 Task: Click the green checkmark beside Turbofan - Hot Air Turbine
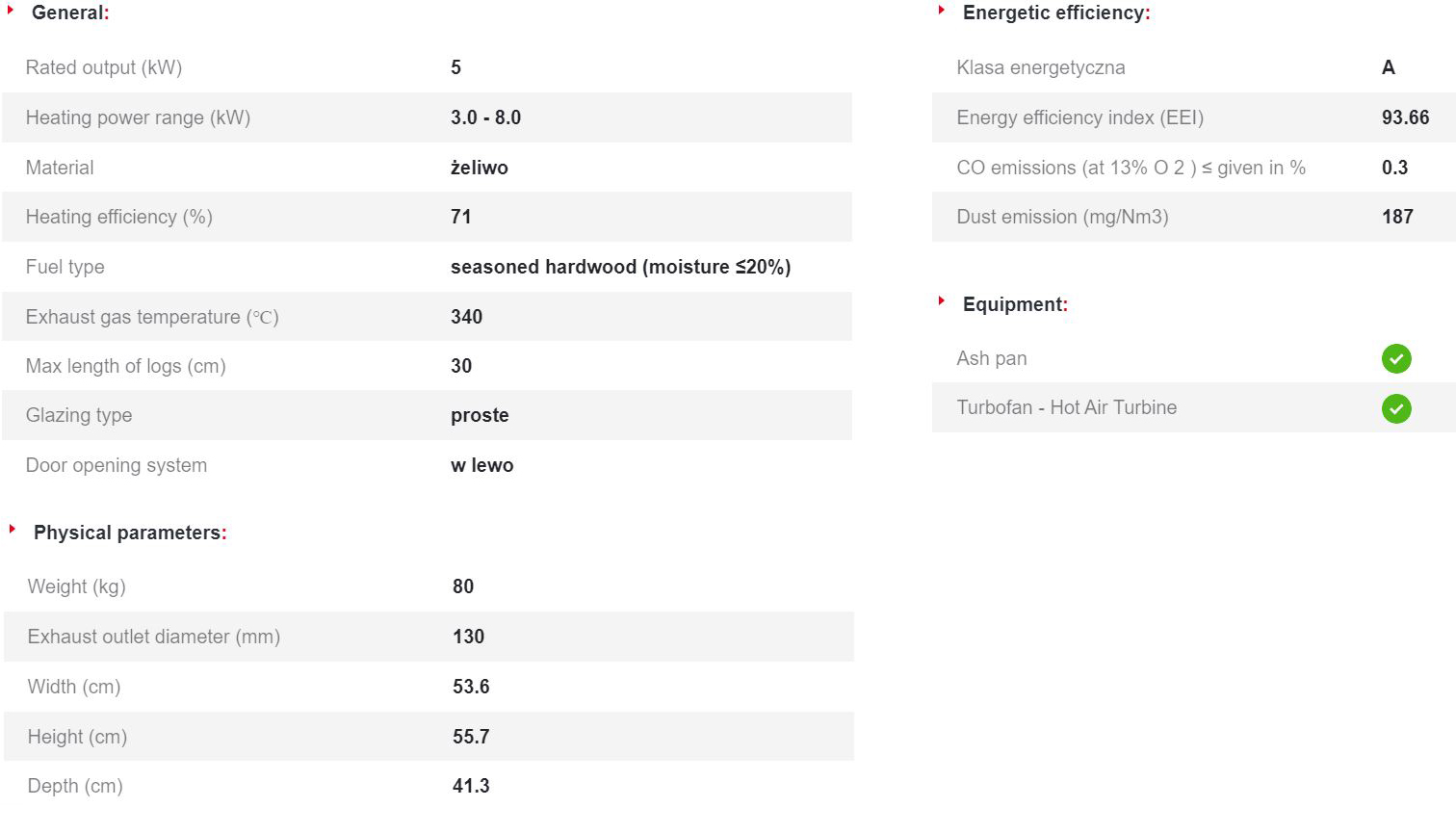point(1396,408)
